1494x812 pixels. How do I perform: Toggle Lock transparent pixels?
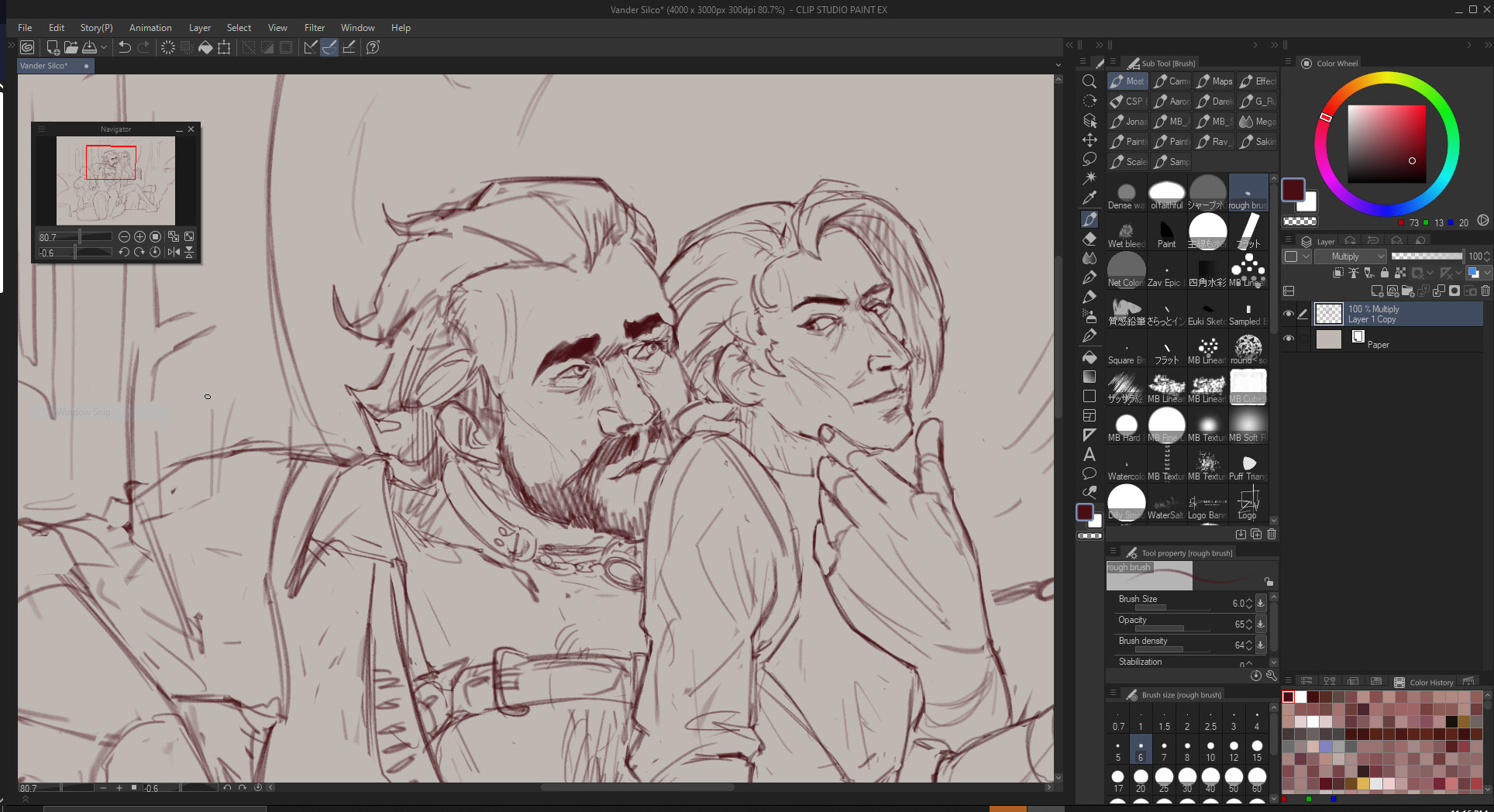1400,273
